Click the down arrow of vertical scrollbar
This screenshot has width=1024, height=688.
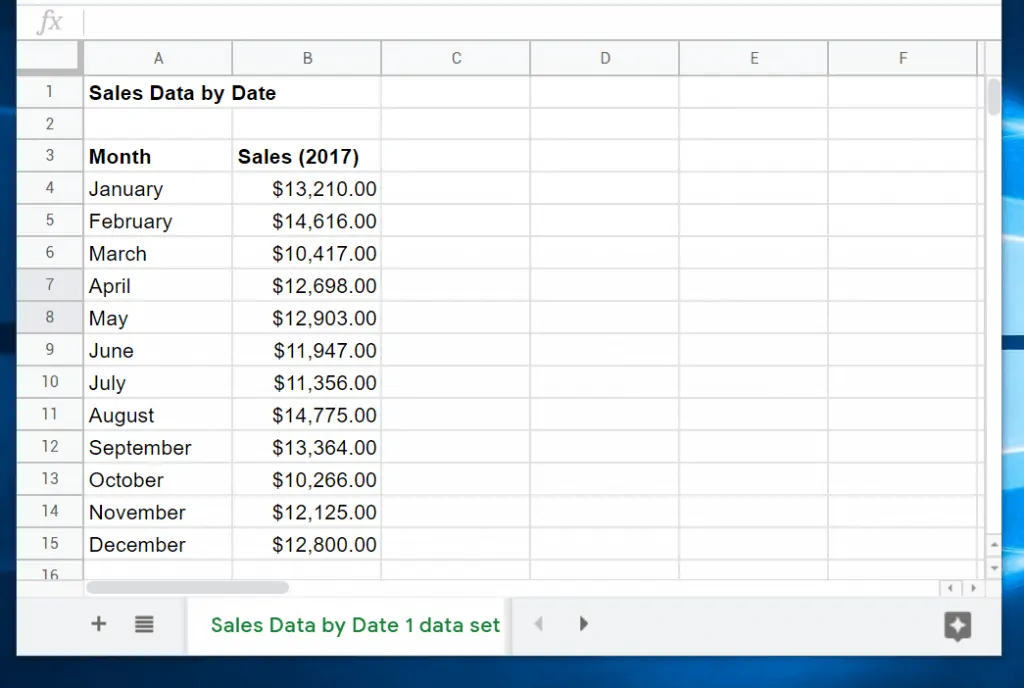(992, 566)
